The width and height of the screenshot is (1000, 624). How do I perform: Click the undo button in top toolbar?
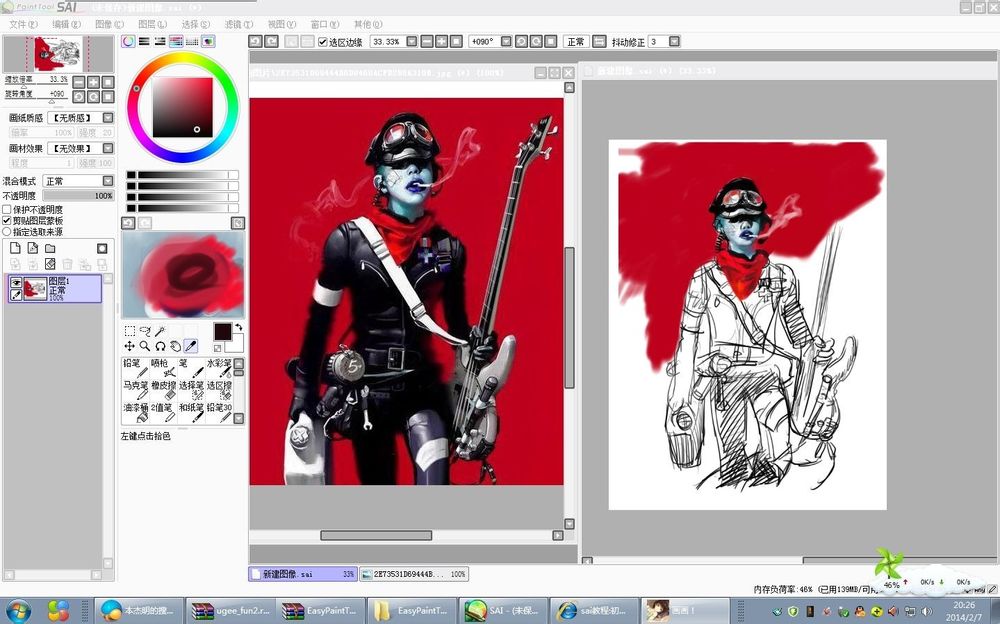tap(255, 41)
